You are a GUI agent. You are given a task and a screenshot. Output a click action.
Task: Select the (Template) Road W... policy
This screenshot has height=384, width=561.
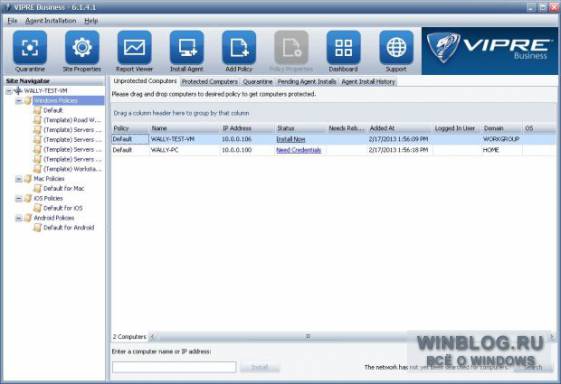(x=72, y=120)
